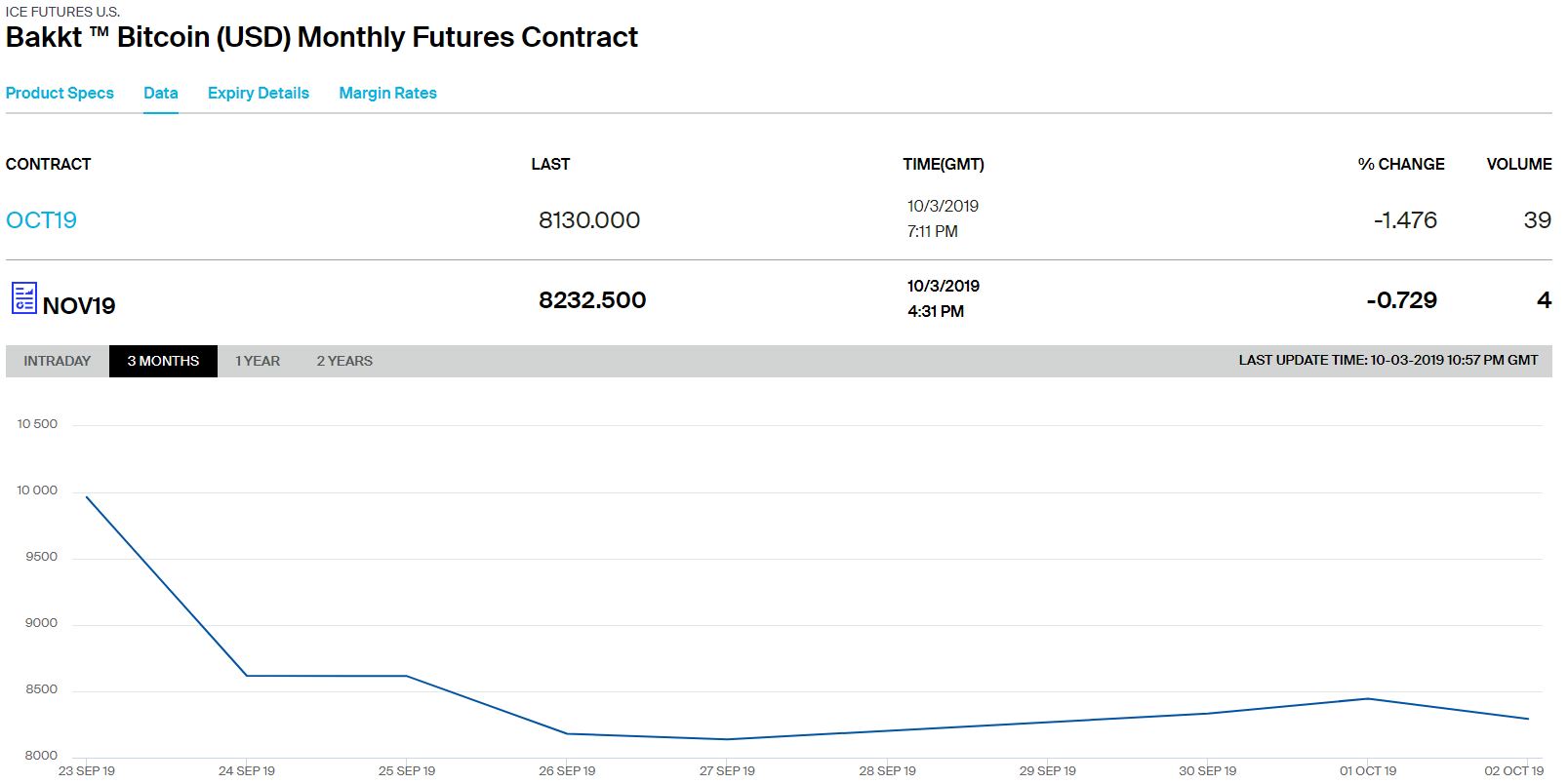
Task: Select the NOV19 contract row
Action: (x=79, y=306)
